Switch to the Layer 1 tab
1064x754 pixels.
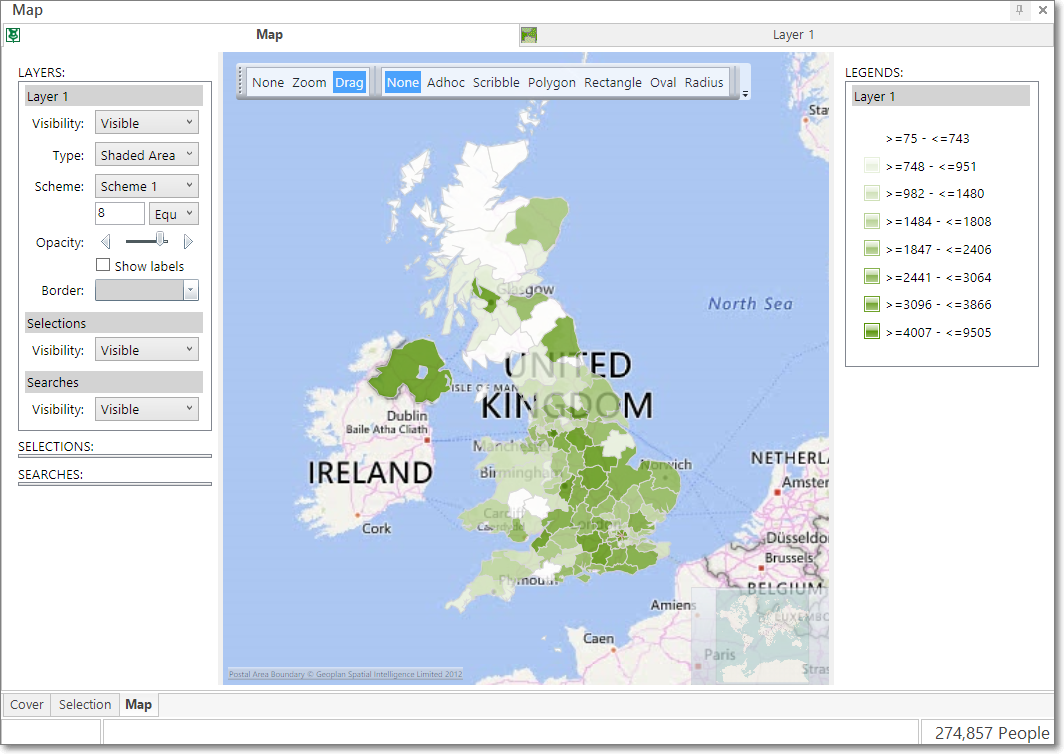[793, 34]
